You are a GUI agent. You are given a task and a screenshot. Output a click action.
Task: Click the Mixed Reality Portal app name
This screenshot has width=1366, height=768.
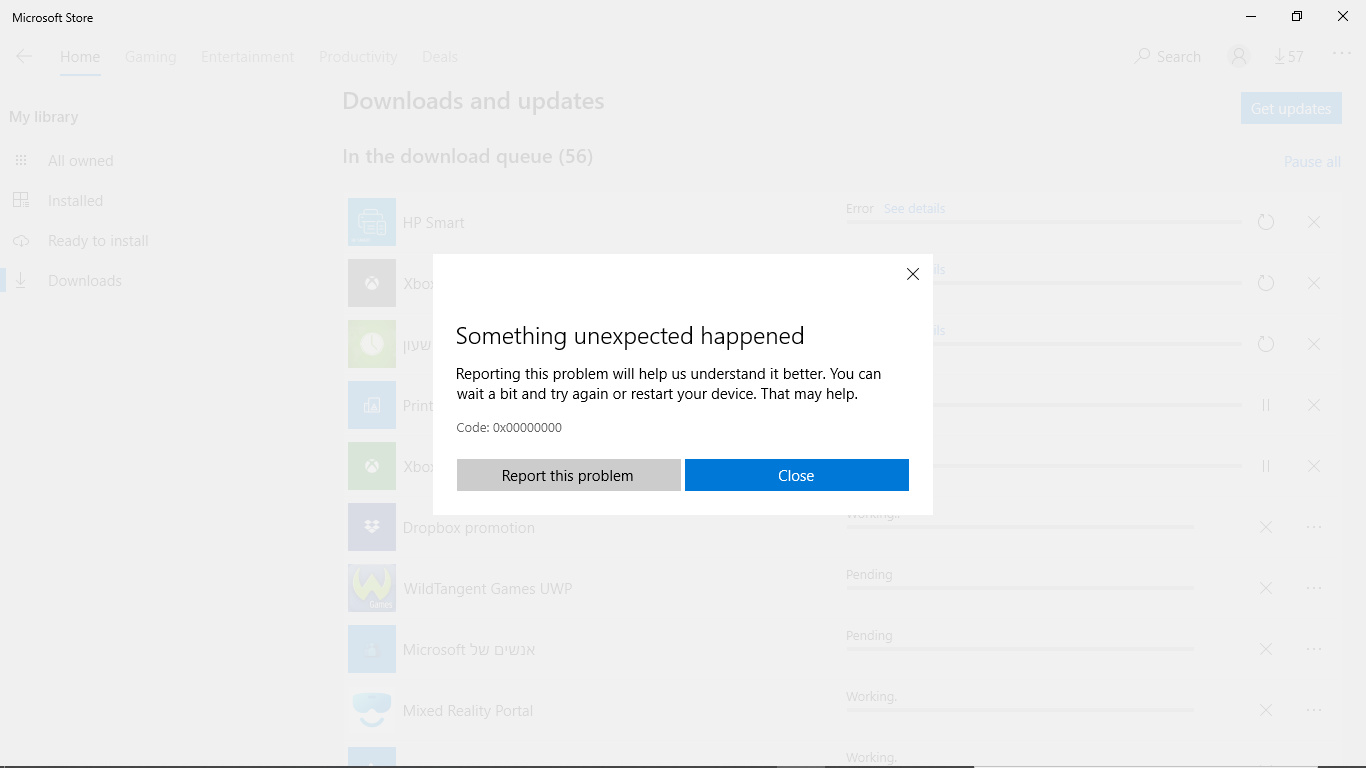tap(468, 711)
